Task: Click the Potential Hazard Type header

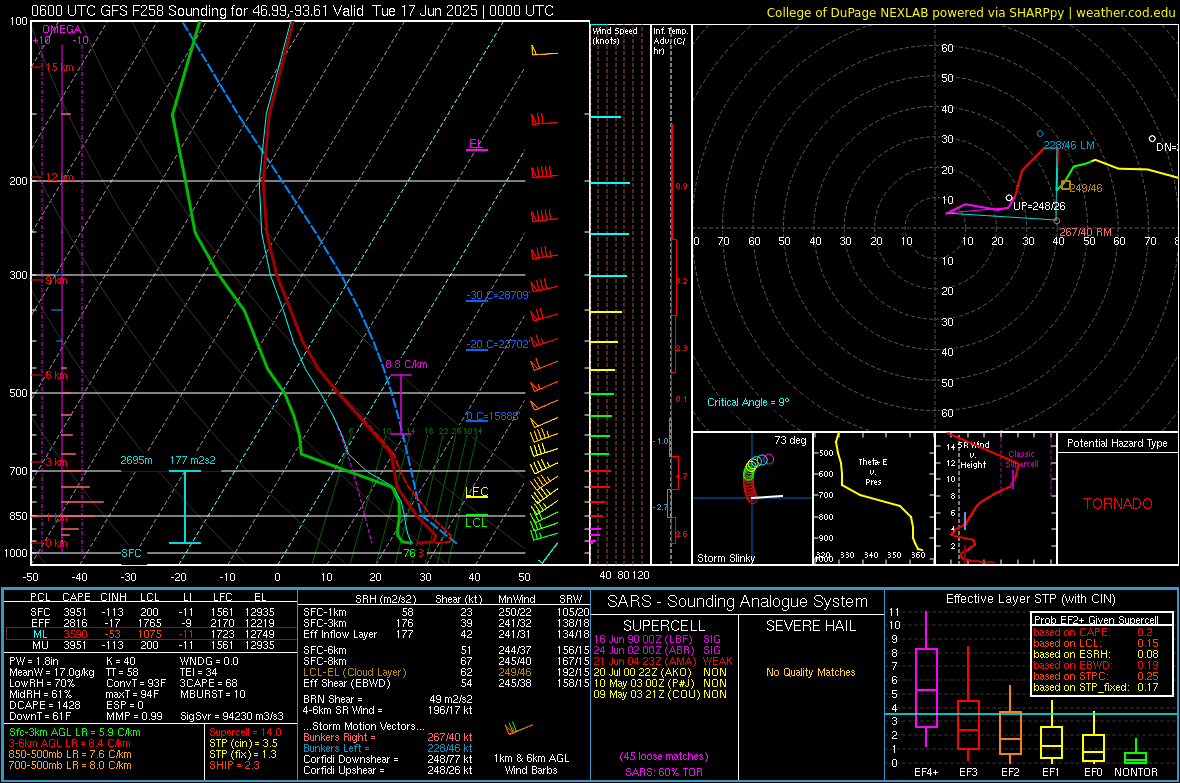Action: [x=1117, y=443]
